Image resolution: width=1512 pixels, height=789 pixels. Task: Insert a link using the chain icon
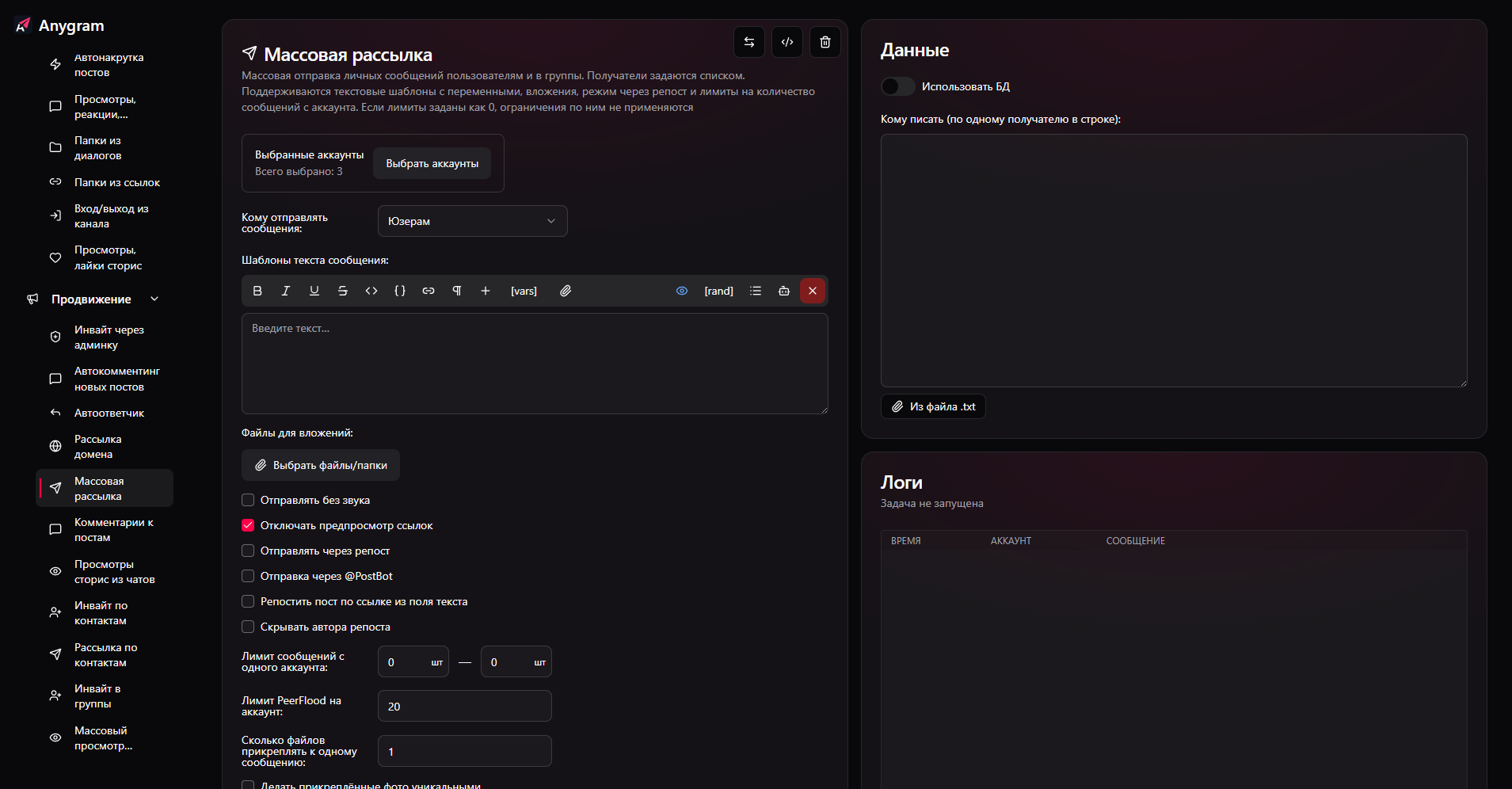(x=428, y=291)
